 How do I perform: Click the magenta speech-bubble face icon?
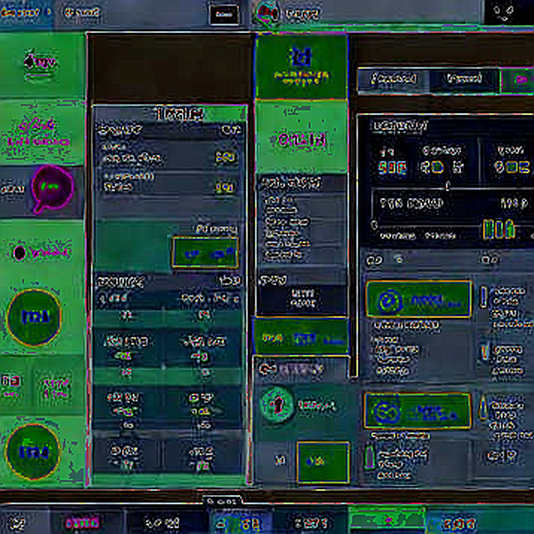pyautogui.click(x=52, y=188)
